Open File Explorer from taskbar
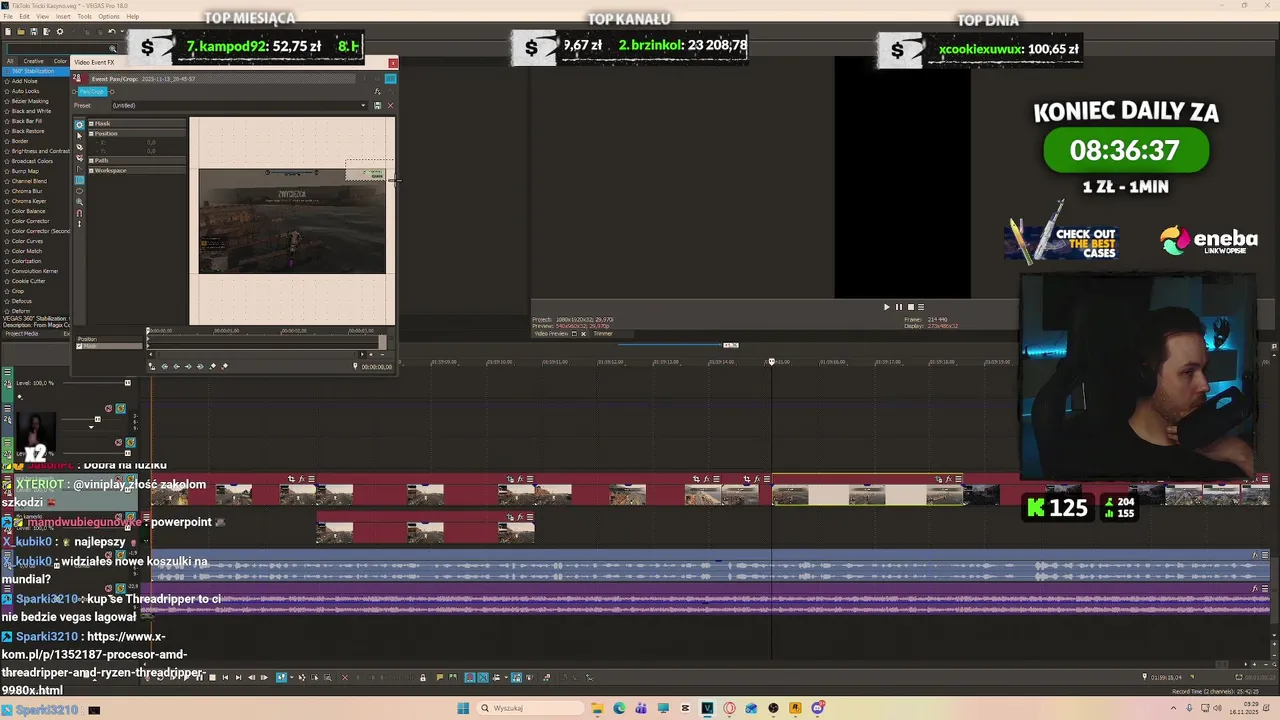Image resolution: width=1280 pixels, height=720 pixels. pyautogui.click(x=597, y=708)
